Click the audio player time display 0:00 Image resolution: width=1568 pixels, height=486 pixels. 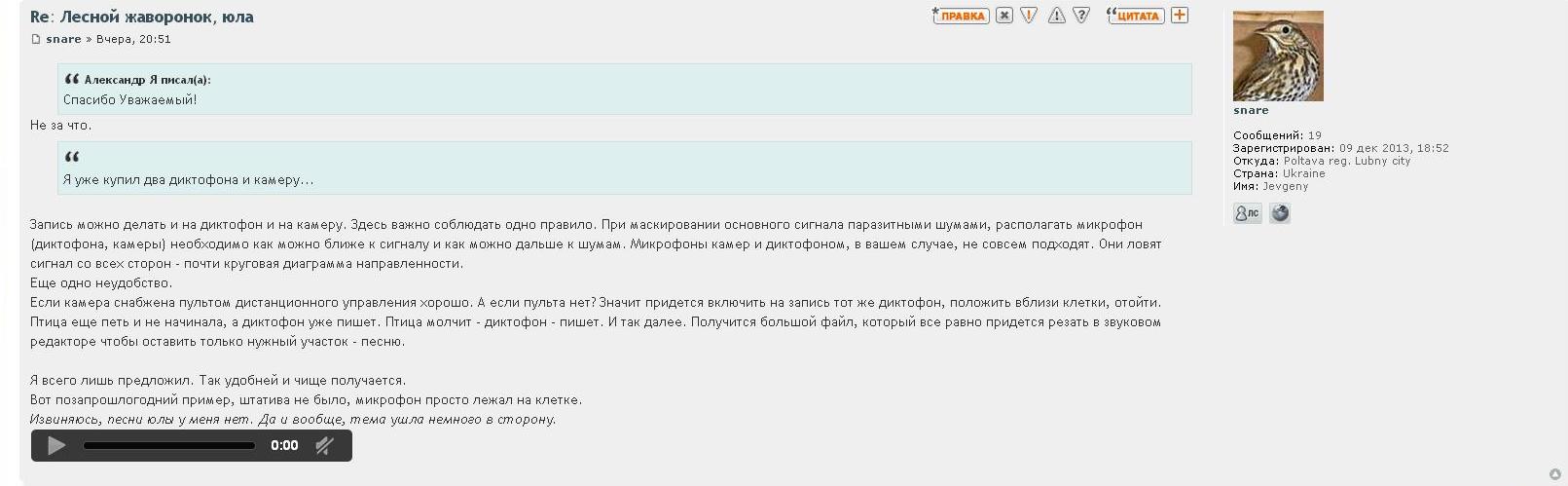tap(284, 445)
